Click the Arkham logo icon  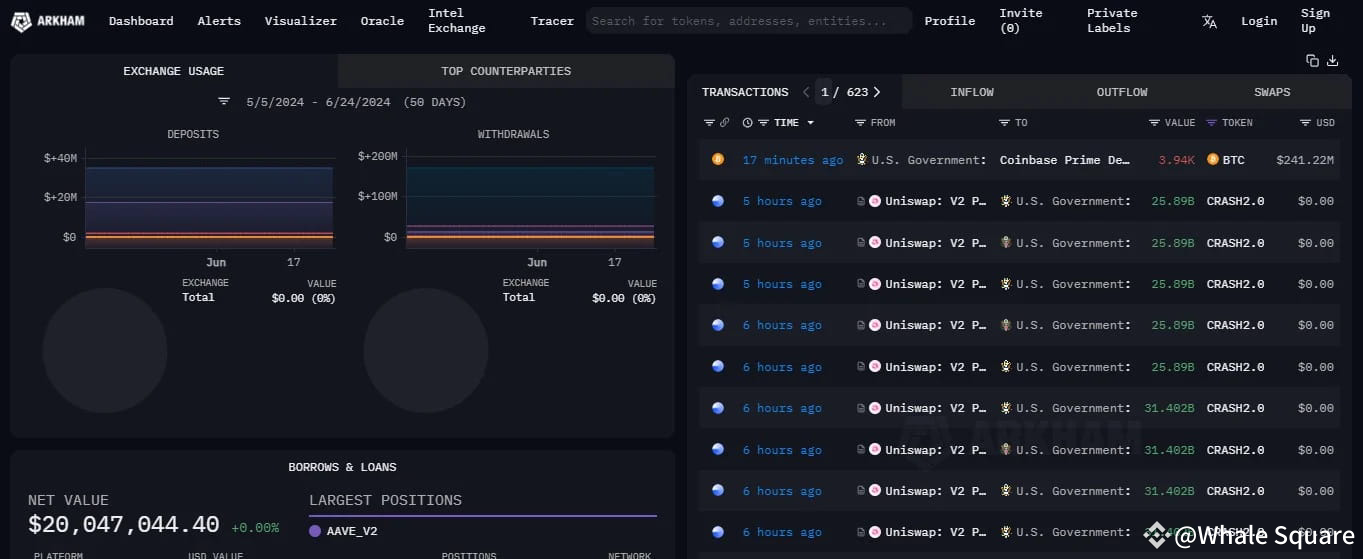(x=20, y=21)
